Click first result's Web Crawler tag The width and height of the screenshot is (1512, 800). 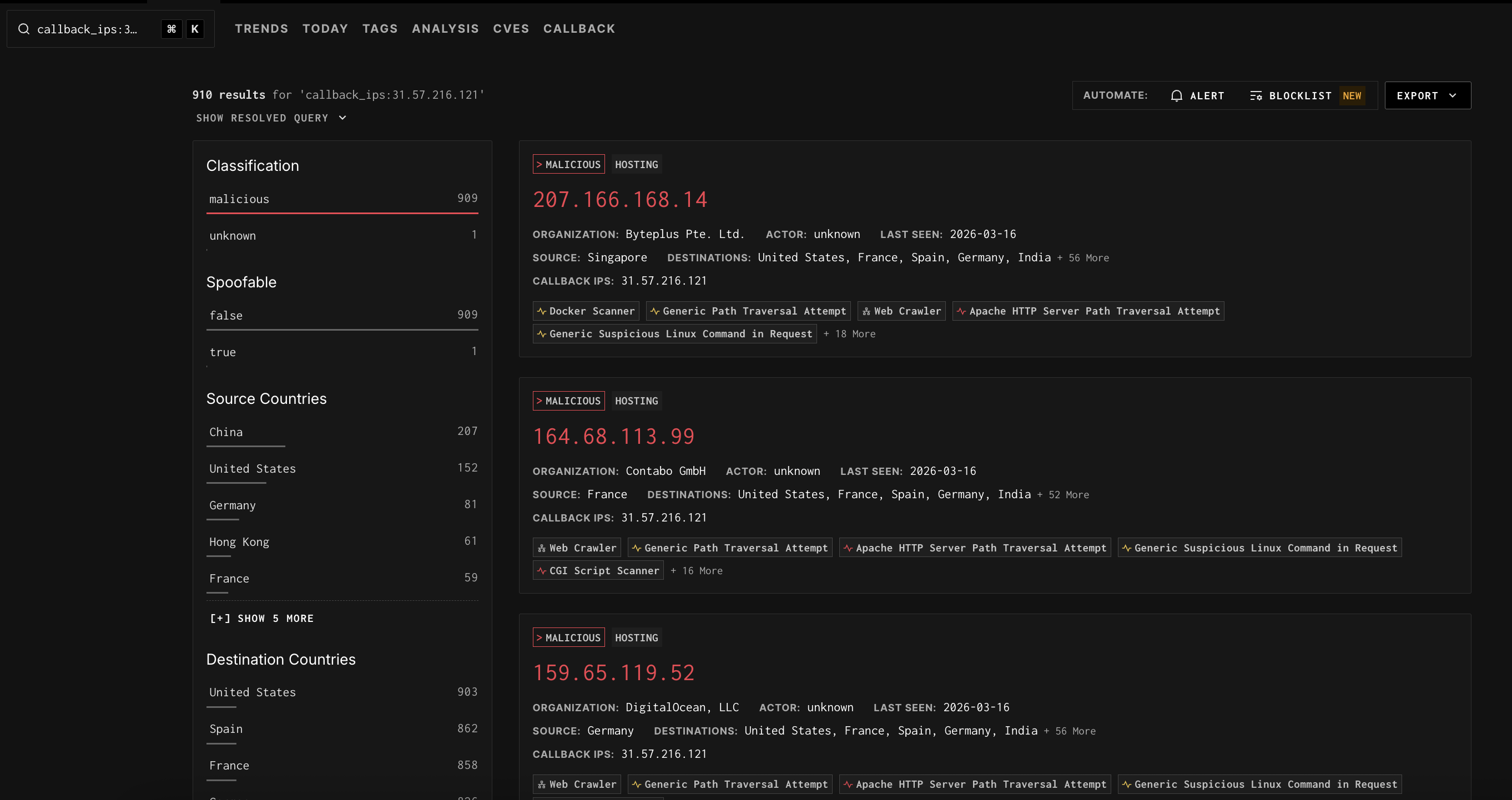click(901, 311)
